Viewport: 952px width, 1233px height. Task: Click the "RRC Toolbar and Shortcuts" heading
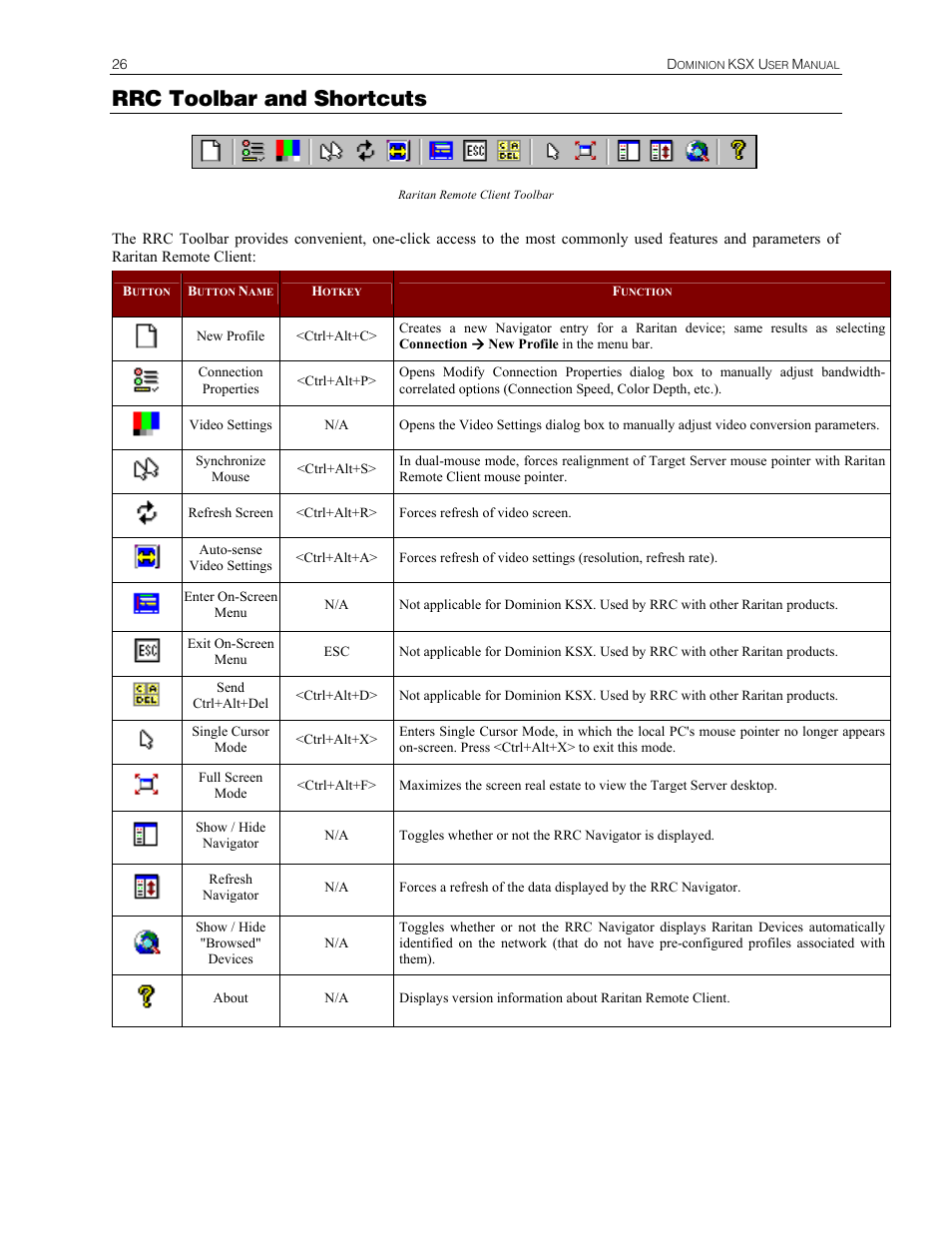click(269, 99)
